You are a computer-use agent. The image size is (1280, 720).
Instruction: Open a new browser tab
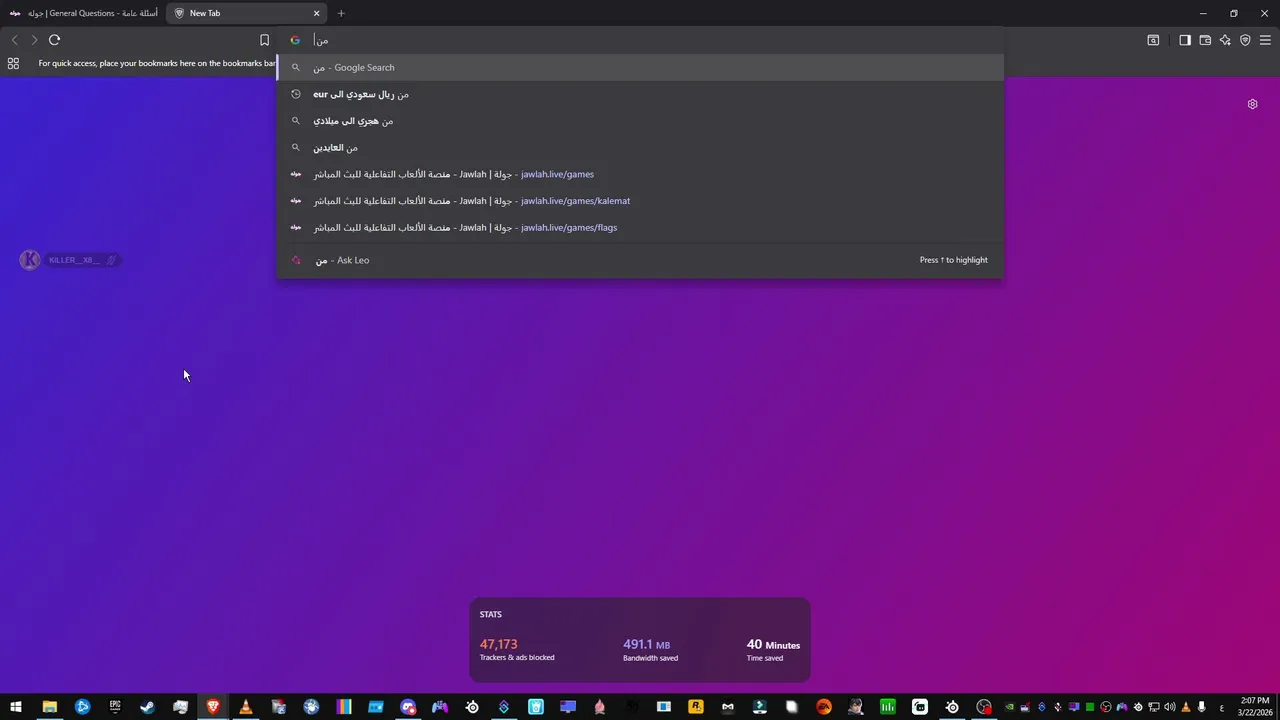pos(341,13)
